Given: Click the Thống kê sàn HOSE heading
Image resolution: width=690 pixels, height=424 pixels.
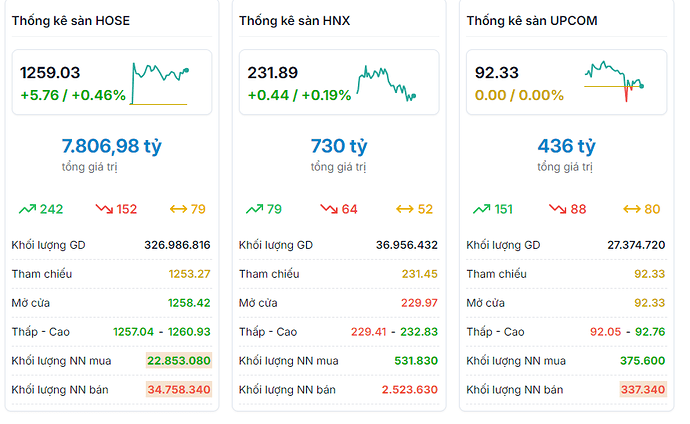Looking at the screenshot, I should coord(71,21).
